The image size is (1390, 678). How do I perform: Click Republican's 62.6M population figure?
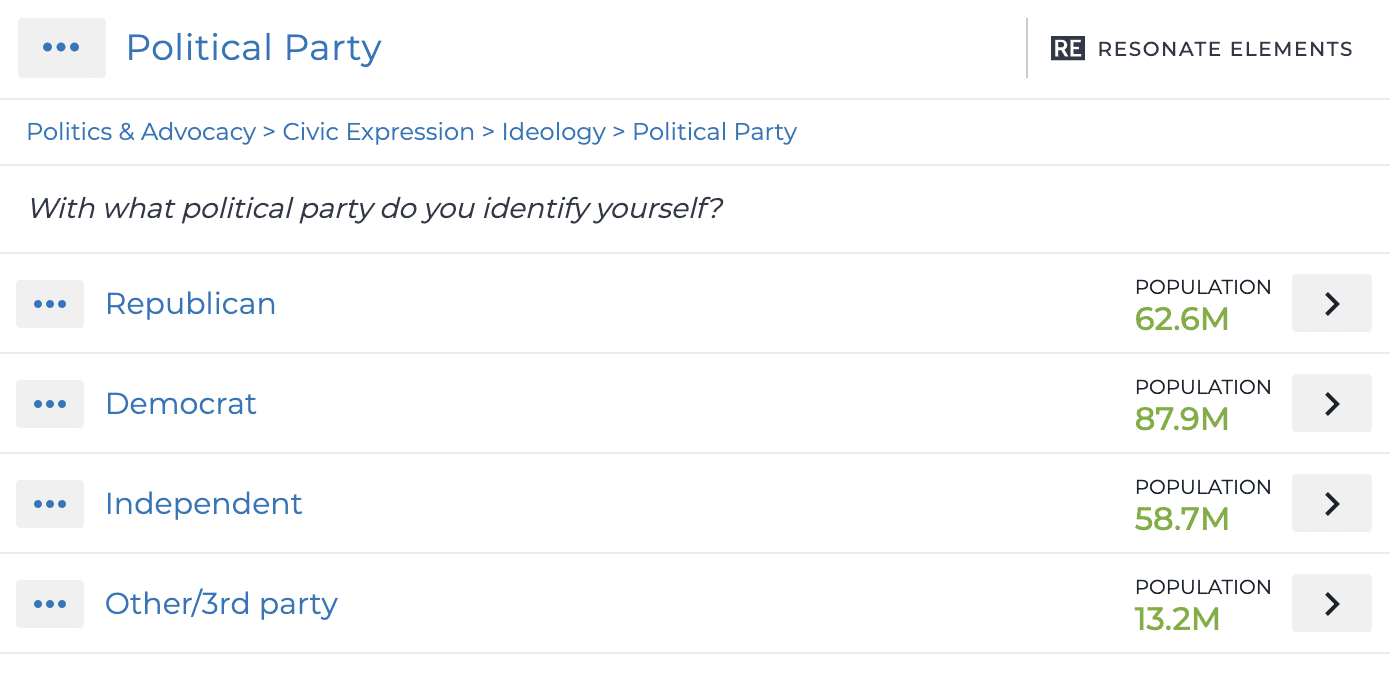point(1181,319)
